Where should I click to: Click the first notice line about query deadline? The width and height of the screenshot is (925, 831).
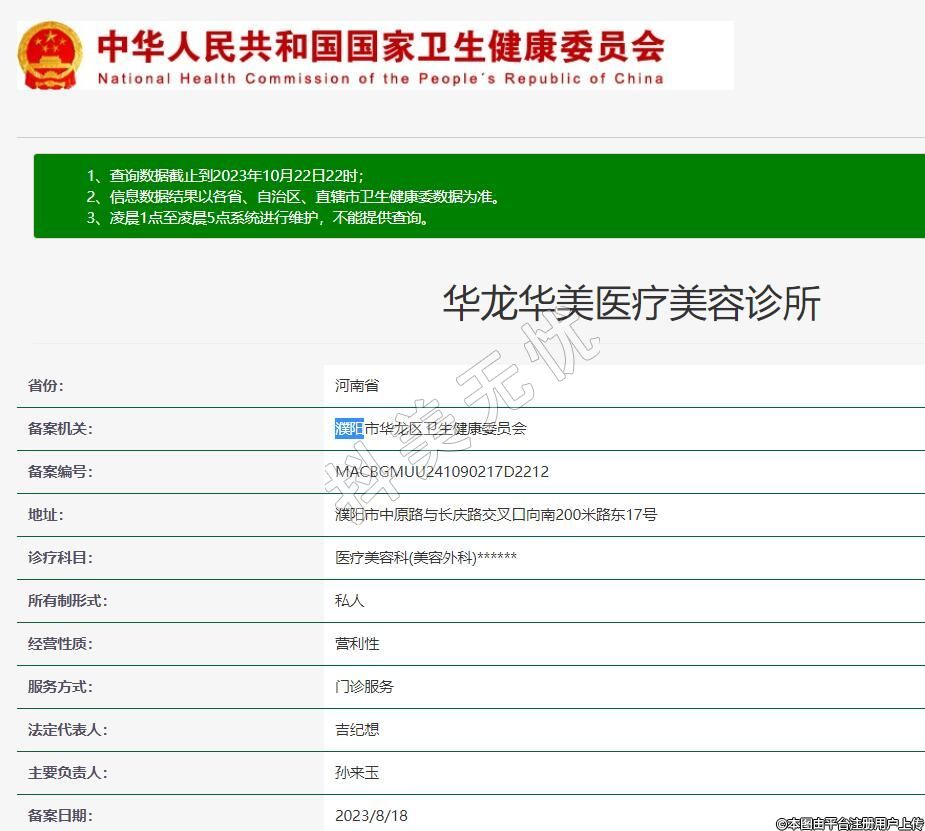coord(232,175)
